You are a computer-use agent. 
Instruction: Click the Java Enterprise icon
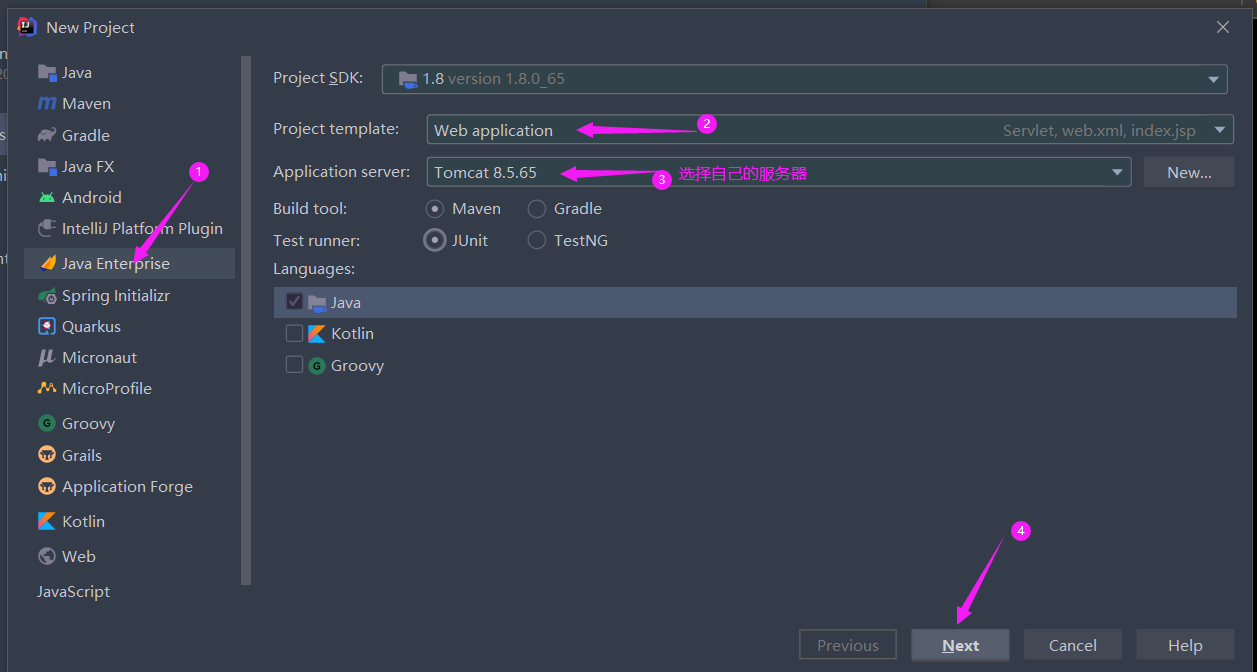(47, 263)
